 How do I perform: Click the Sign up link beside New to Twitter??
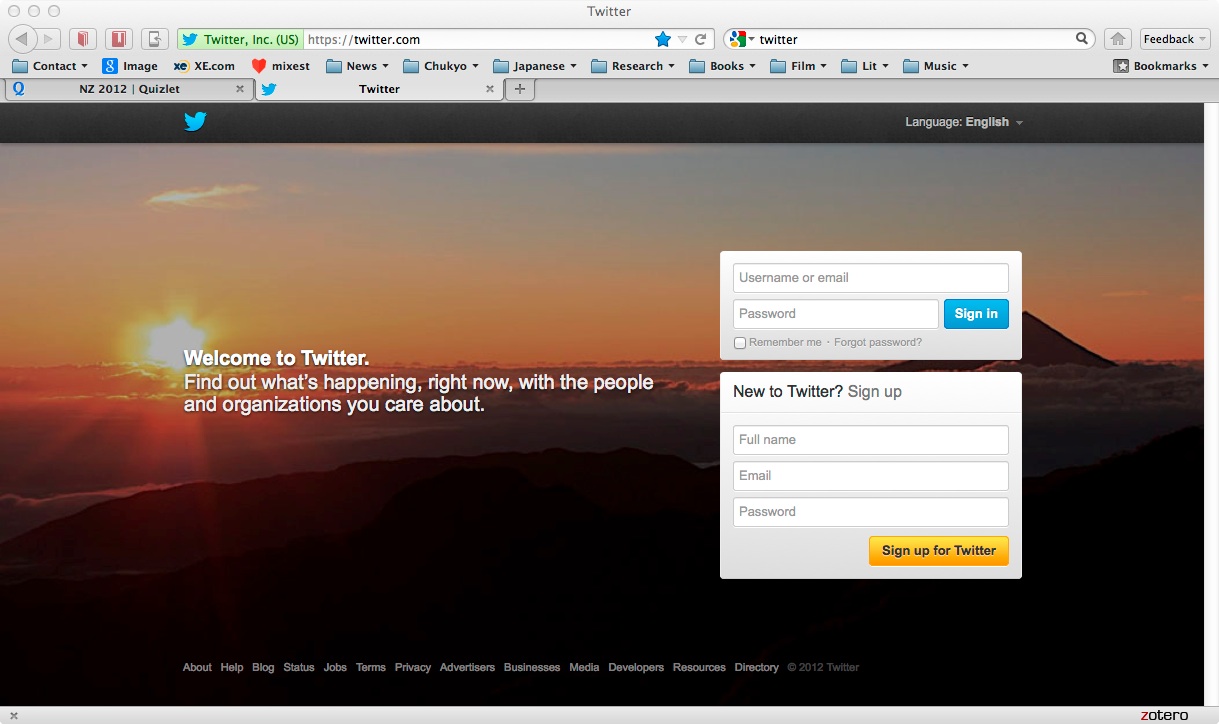pos(874,392)
